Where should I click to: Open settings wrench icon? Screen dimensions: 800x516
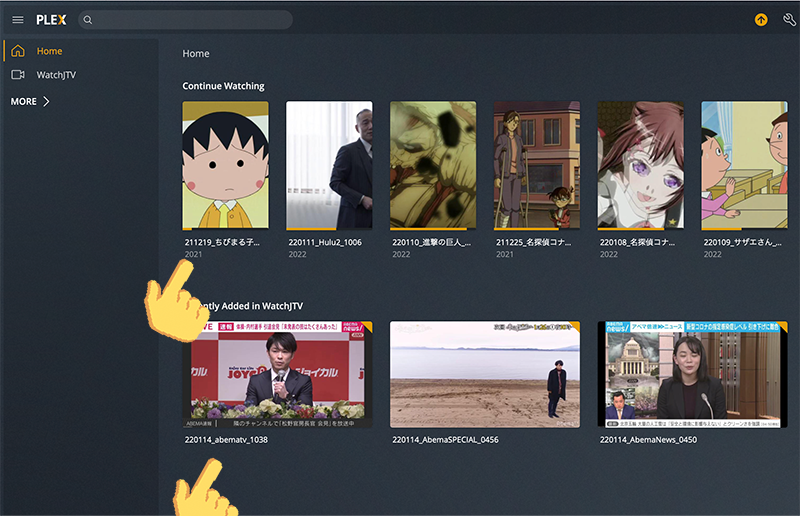click(789, 20)
